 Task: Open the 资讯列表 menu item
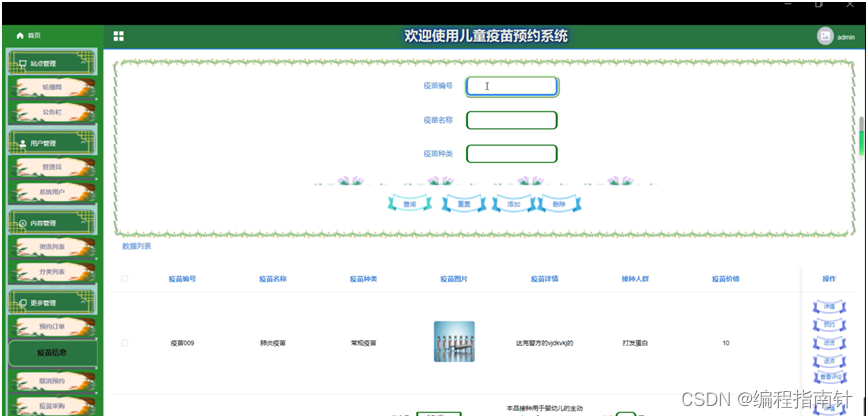tap(52, 247)
